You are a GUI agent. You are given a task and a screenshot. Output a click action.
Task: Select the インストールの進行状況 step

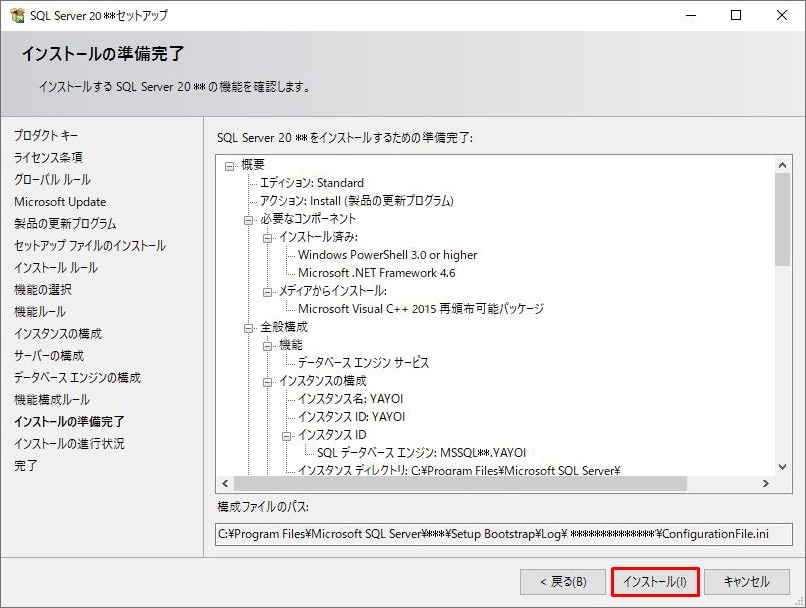tap(69, 444)
